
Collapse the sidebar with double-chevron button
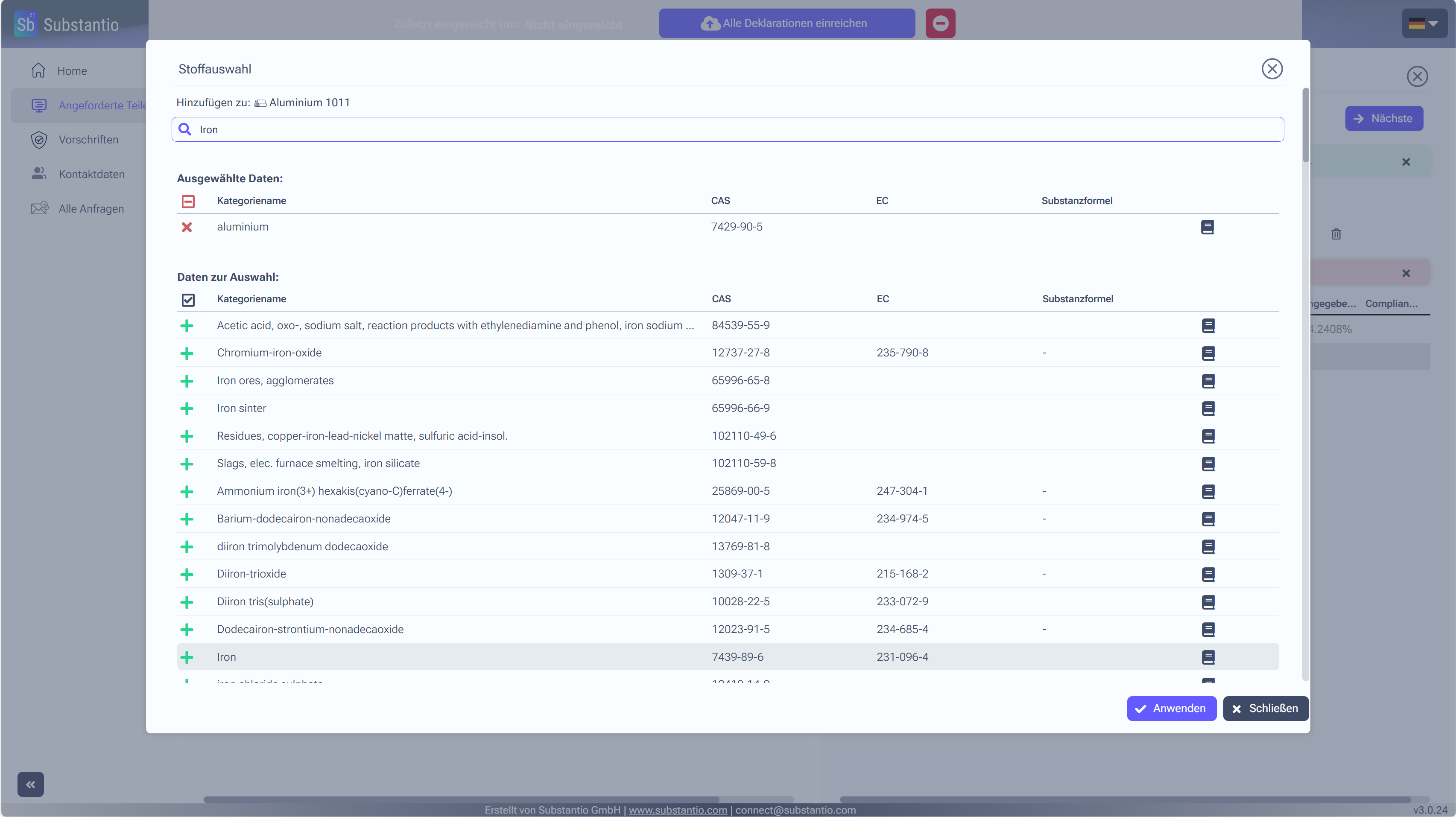[30, 784]
